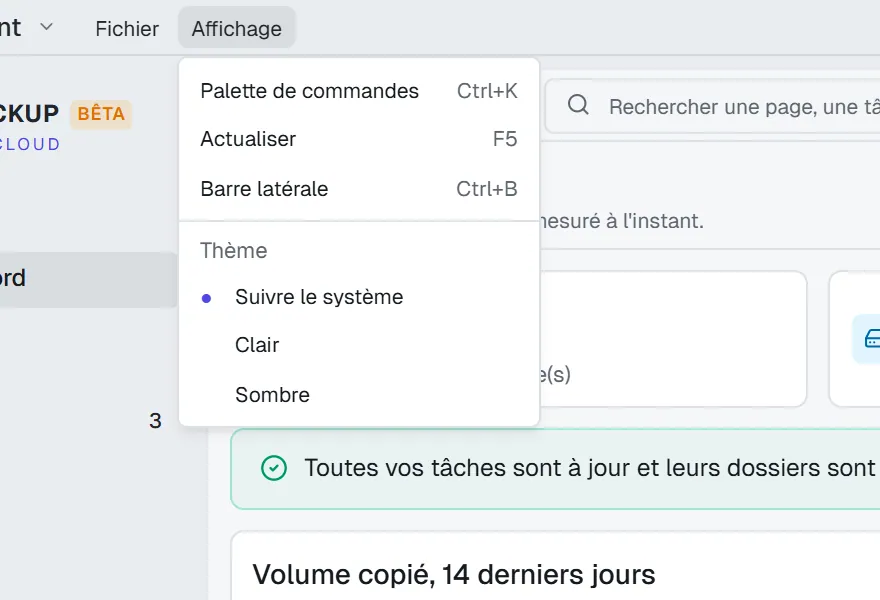Select the Sombre theme
Viewport: 880px width, 600px height.
pyautogui.click(x=359, y=395)
